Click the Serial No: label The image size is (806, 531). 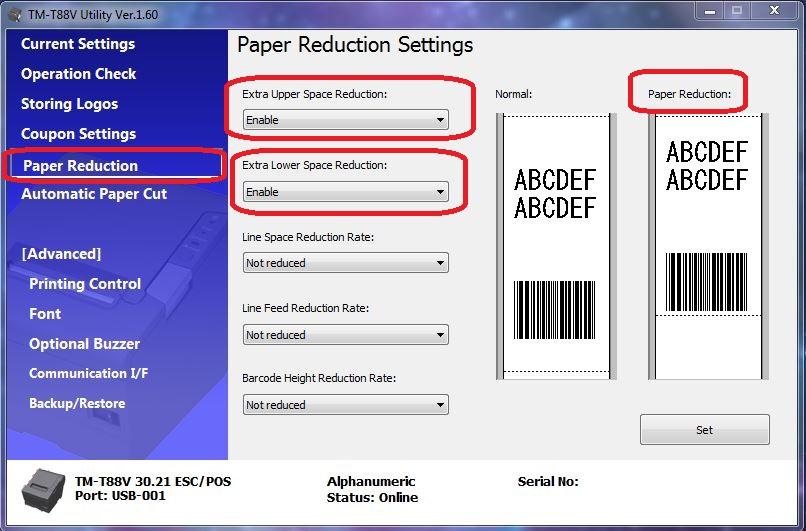(548, 482)
